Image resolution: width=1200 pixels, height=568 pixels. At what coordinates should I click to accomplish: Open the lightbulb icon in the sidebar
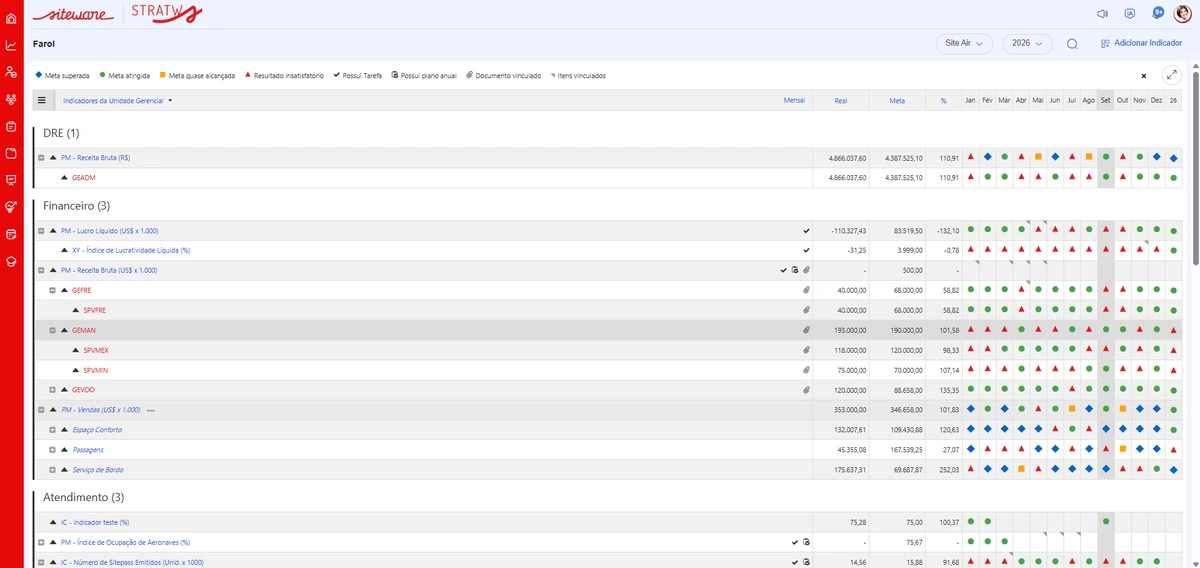[11, 207]
